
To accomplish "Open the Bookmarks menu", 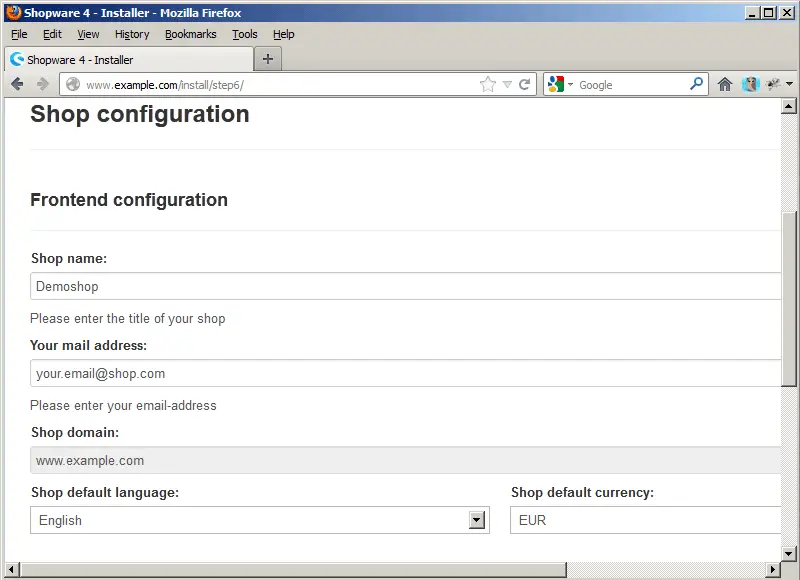I will point(190,34).
